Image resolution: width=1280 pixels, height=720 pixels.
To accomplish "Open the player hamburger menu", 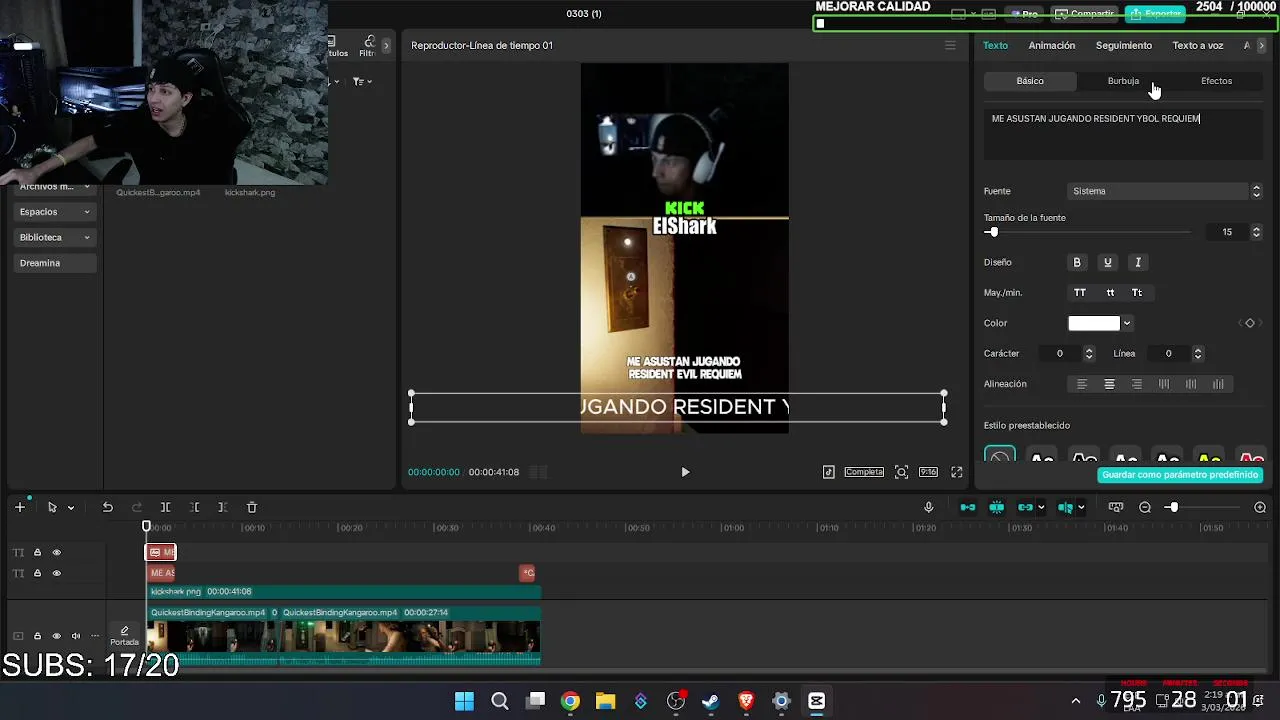I will [x=951, y=45].
